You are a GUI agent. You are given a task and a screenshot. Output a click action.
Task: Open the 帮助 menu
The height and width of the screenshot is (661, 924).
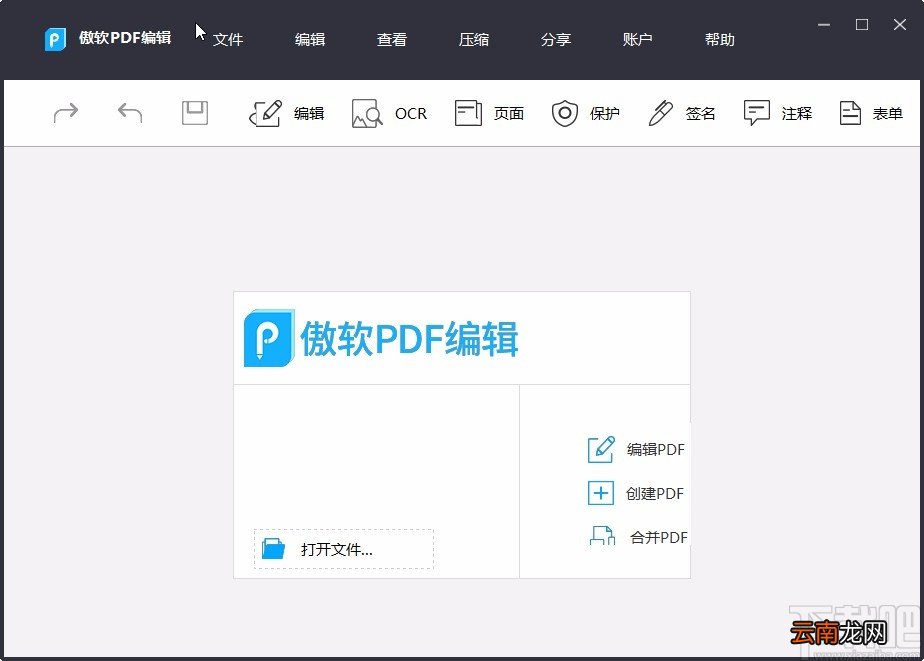click(720, 39)
